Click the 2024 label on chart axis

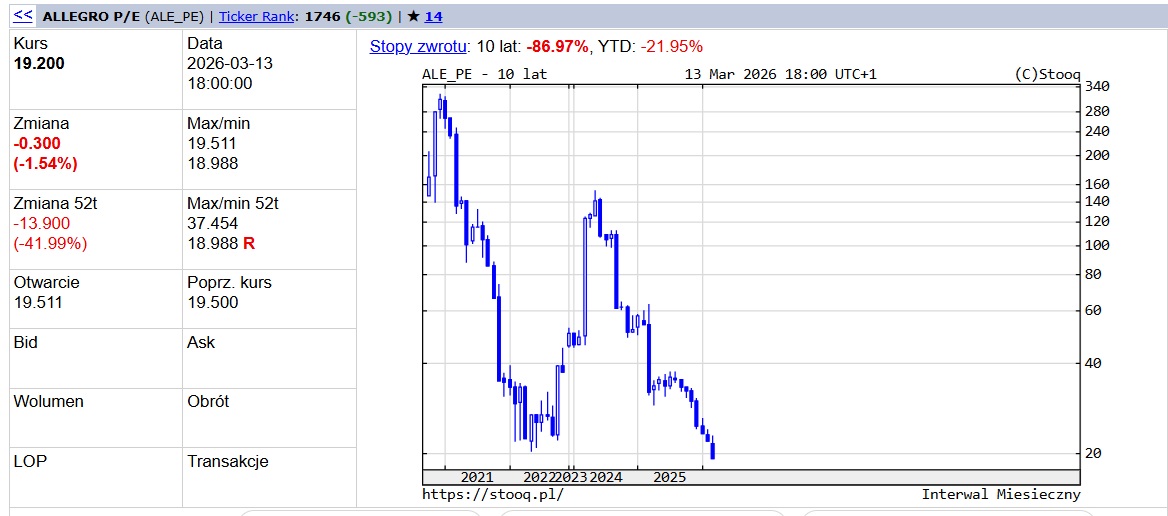(x=606, y=477)
